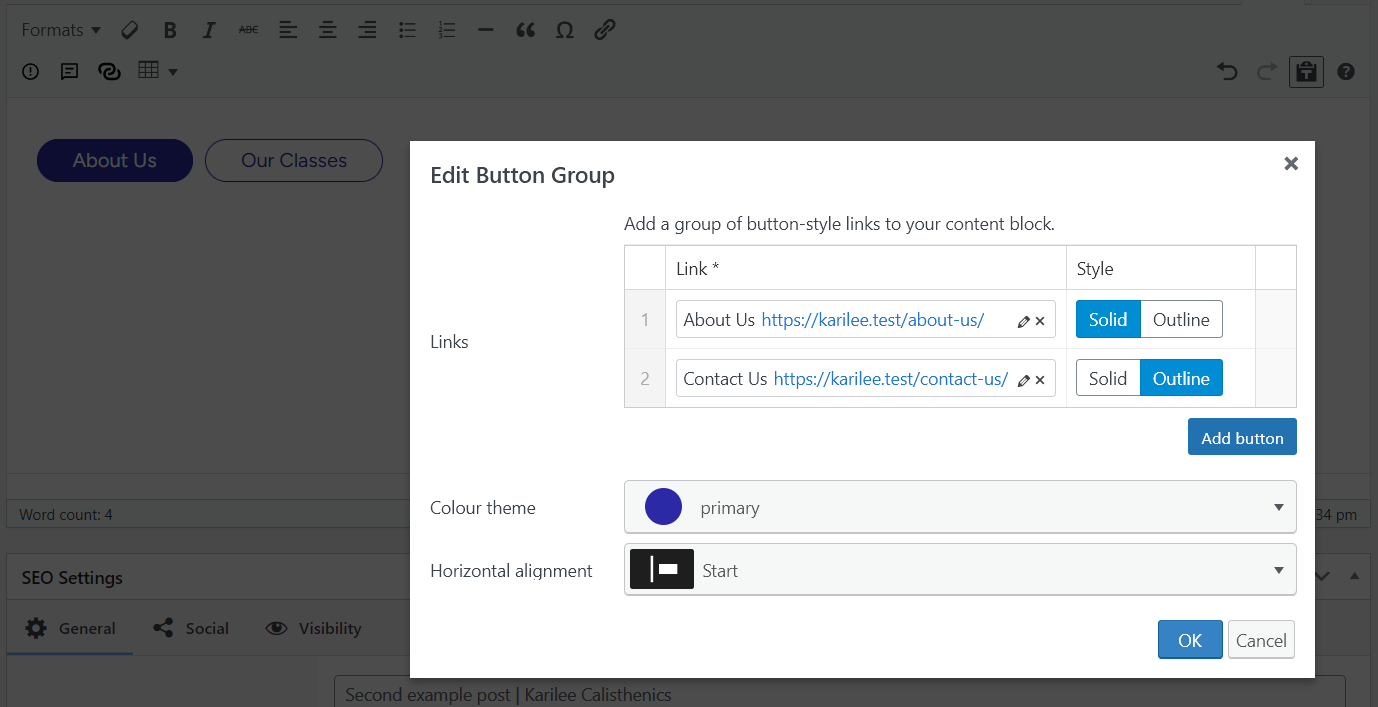Image resolution: width=1378 pixels, height=707 pixels.
Task: Open the https://karilee.test/contact-us/ link
Action: click(890, 379)
